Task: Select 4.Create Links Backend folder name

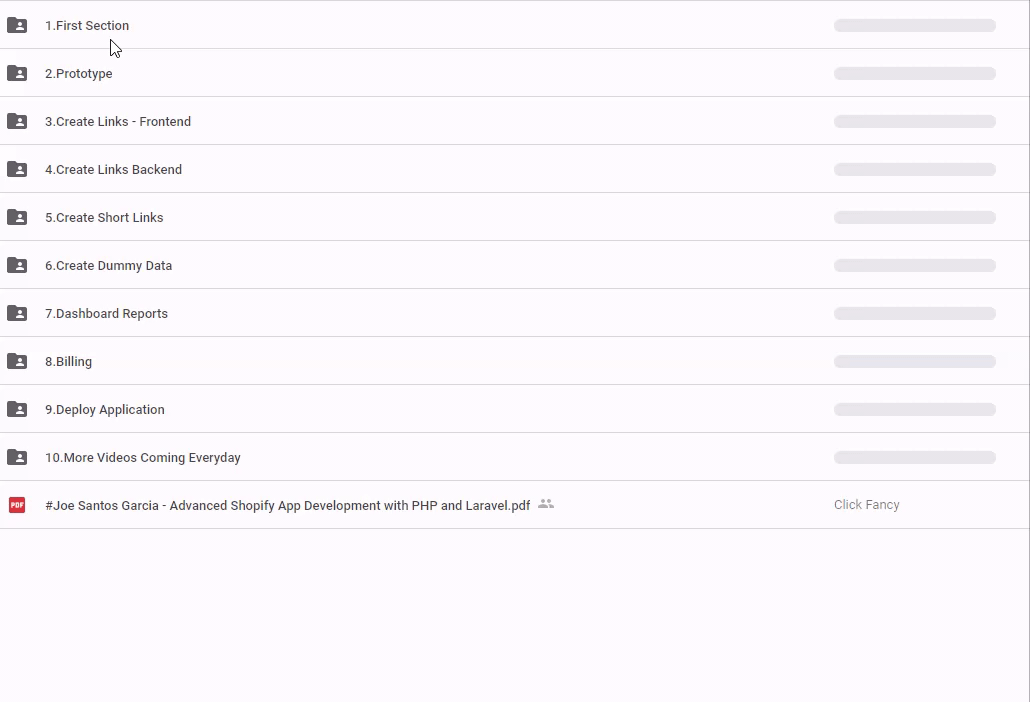Action: pyautogui.click(x=113, y=170)
